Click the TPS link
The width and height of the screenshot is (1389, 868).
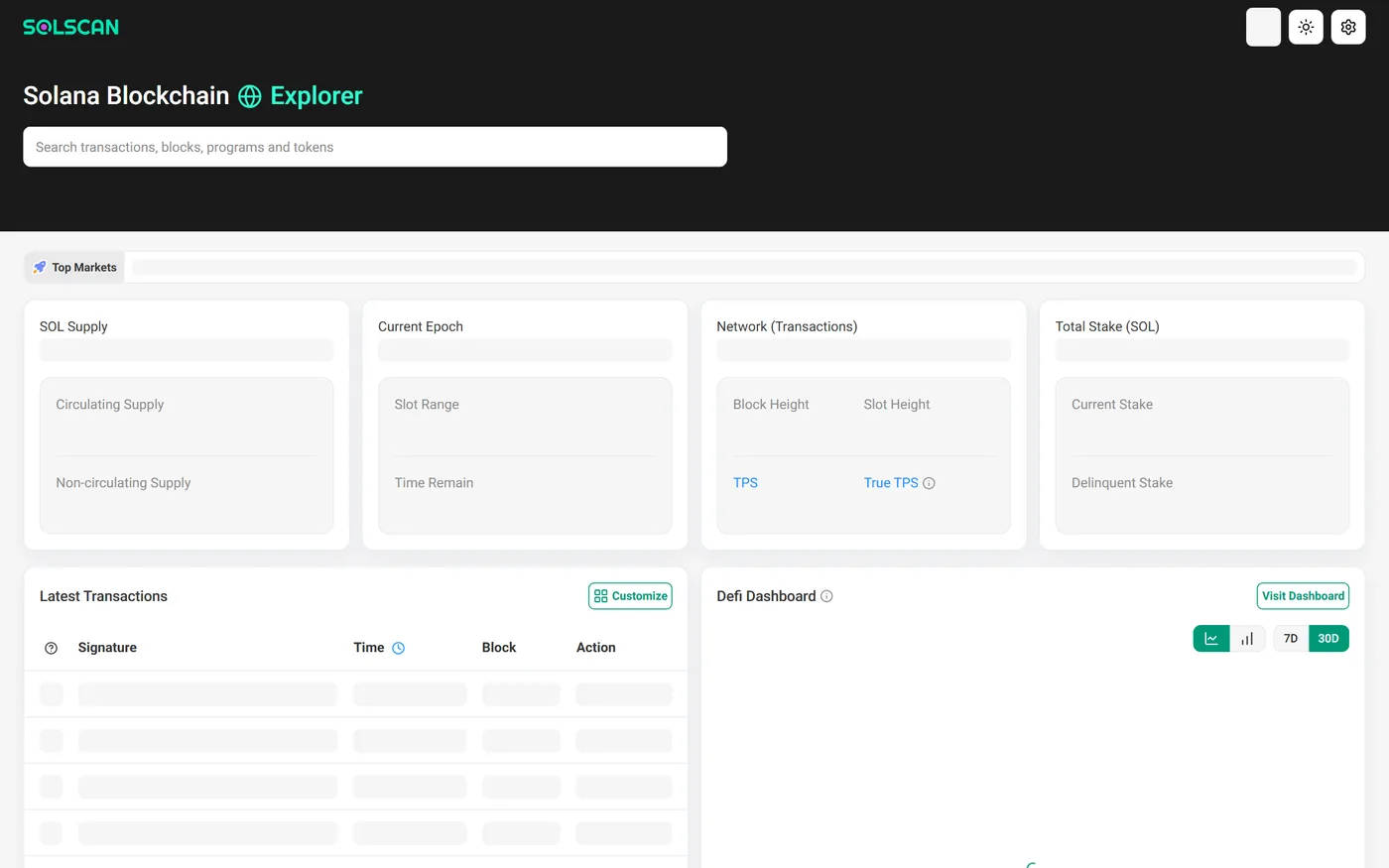click(745, 483)
